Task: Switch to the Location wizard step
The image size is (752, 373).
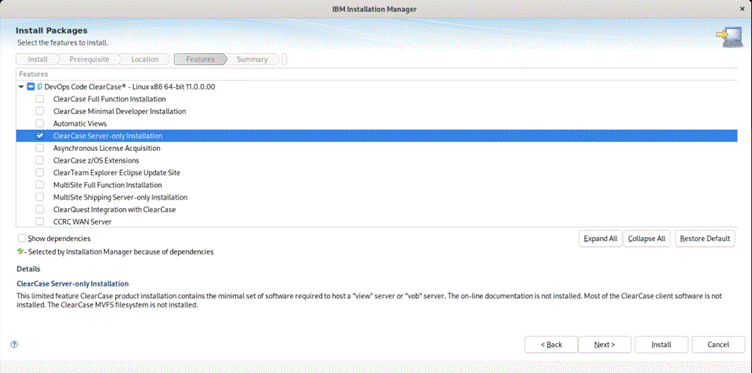Action: coord(145,59)
